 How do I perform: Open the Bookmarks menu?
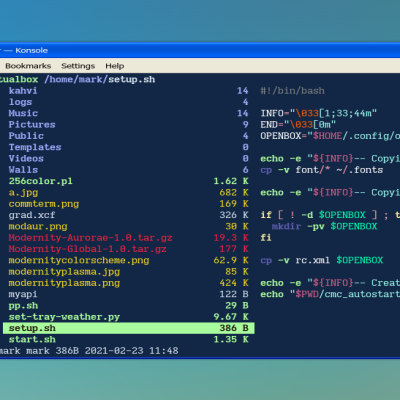tap(28, 66)
